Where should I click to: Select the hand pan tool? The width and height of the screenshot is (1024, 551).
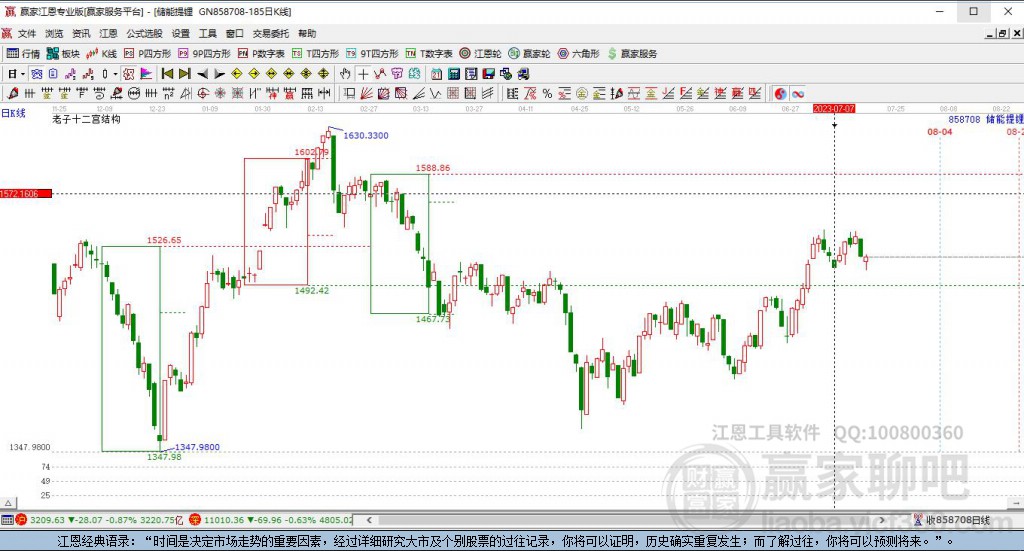tap(345, 74)
